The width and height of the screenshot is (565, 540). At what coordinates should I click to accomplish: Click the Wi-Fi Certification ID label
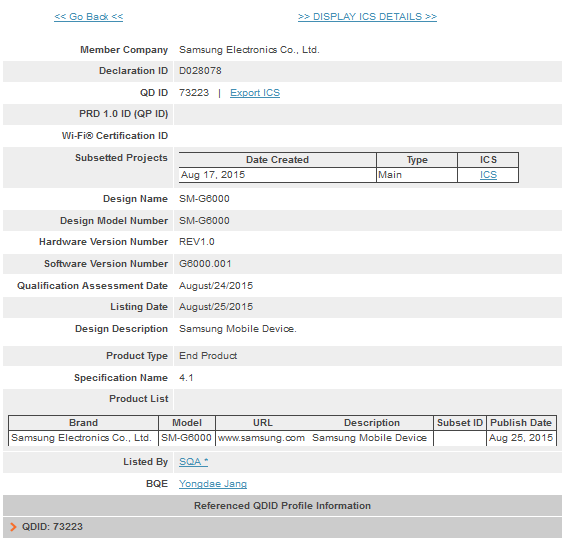(115, 136)
